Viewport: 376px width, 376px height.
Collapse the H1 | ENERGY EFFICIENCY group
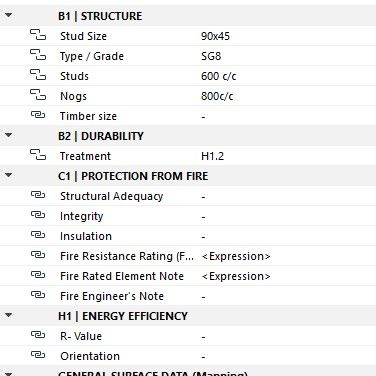(x=8, y=315)
